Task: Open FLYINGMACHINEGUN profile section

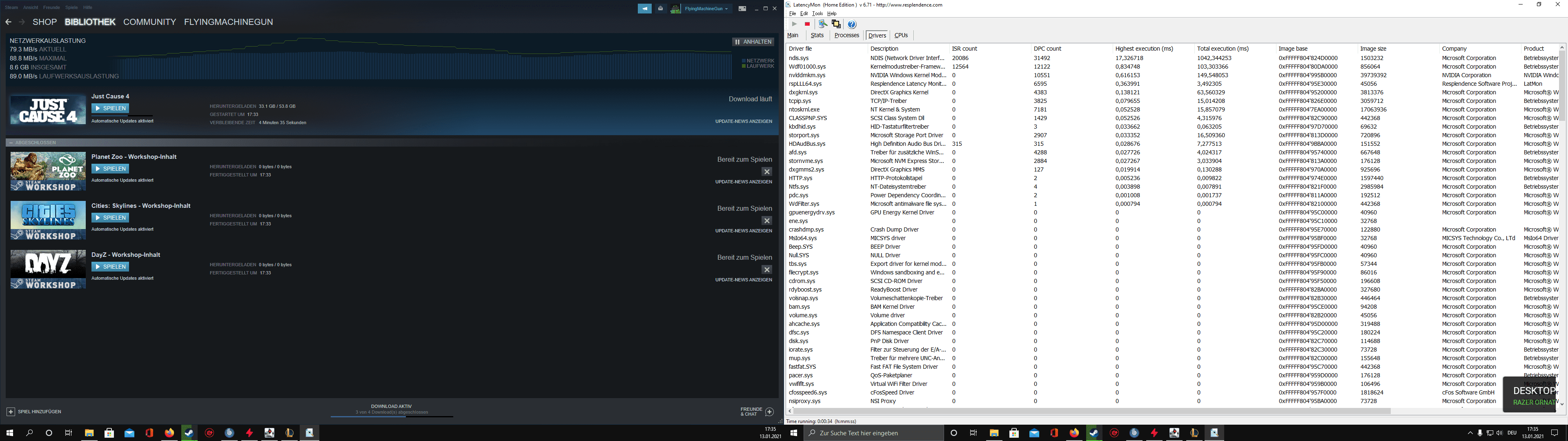Action: pos(228,22)
